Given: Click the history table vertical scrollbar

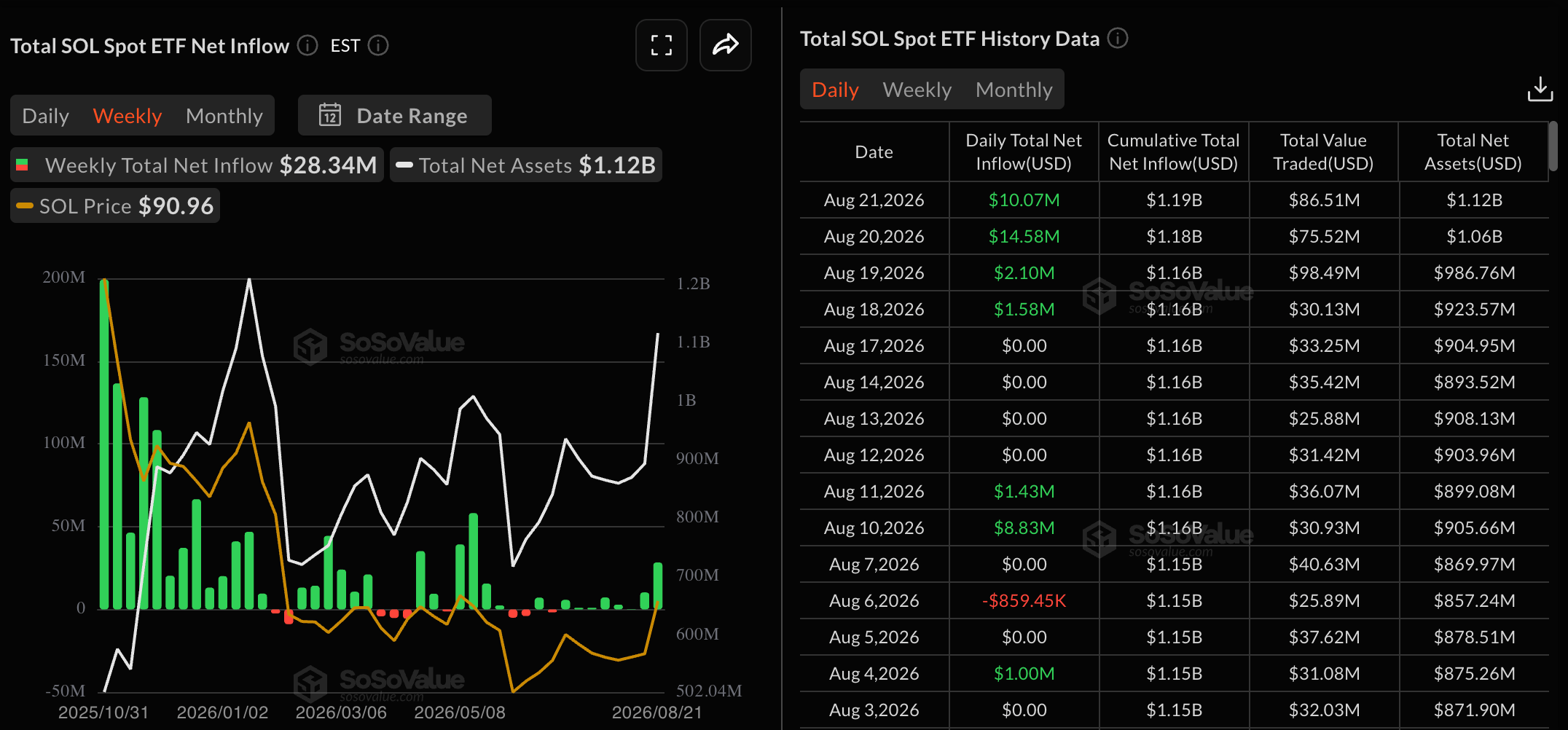Looking at the screenshot, I should (x=1553, y=146).
